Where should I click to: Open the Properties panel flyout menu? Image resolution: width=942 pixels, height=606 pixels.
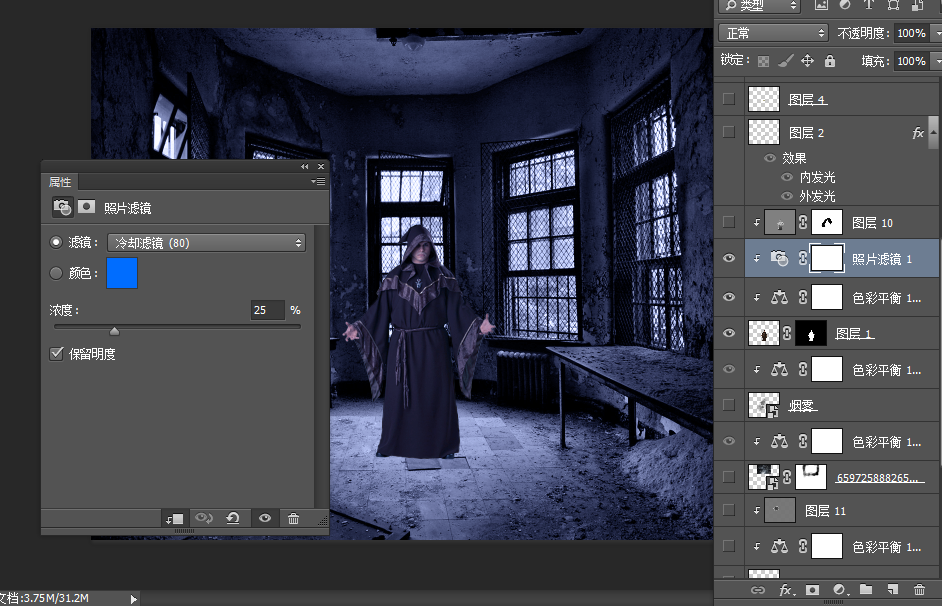[x=318, y=182]
